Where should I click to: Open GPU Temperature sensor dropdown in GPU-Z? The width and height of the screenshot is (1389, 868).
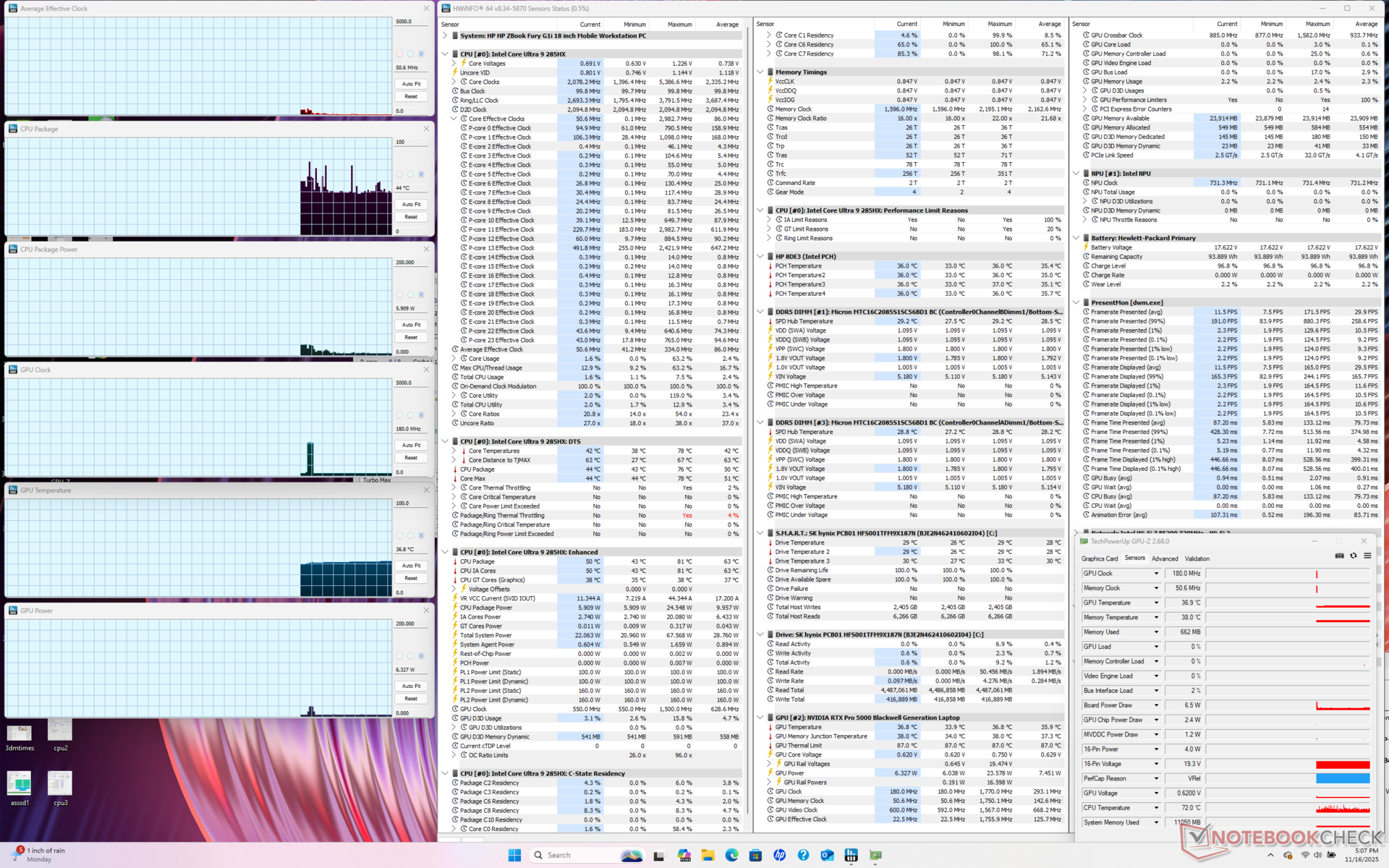click(1156, 603)
